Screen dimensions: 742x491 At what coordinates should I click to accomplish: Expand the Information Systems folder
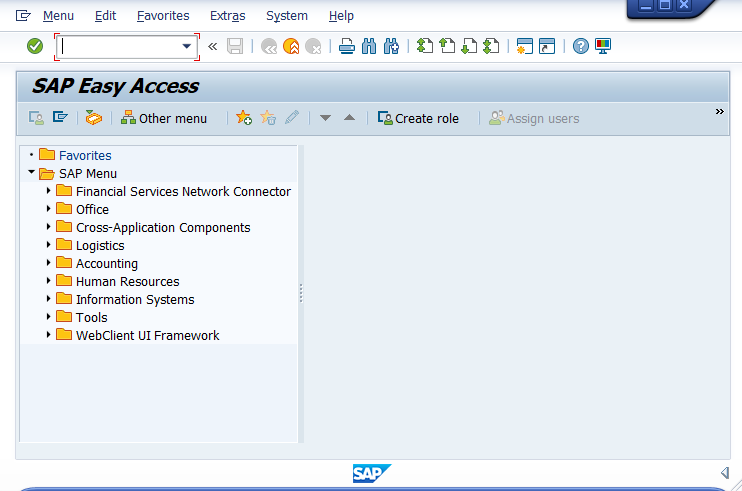click(48, 298)
